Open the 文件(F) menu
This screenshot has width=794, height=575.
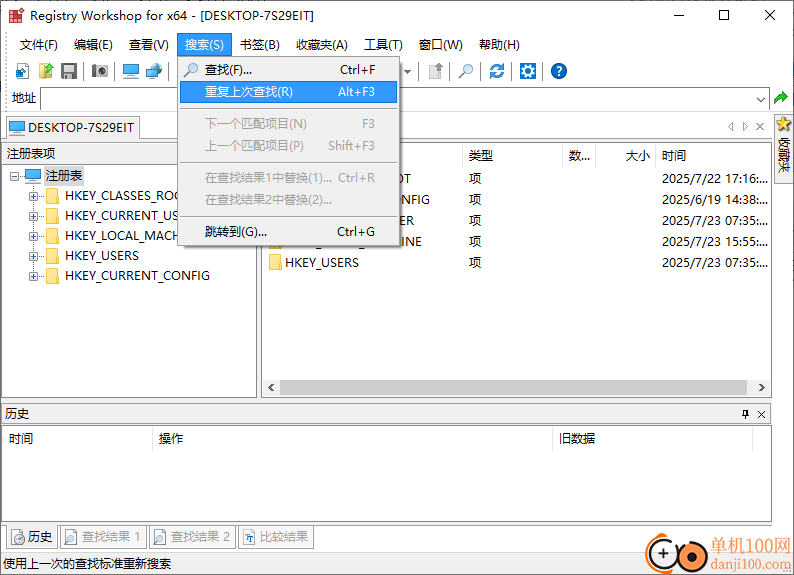coord(38,45)
